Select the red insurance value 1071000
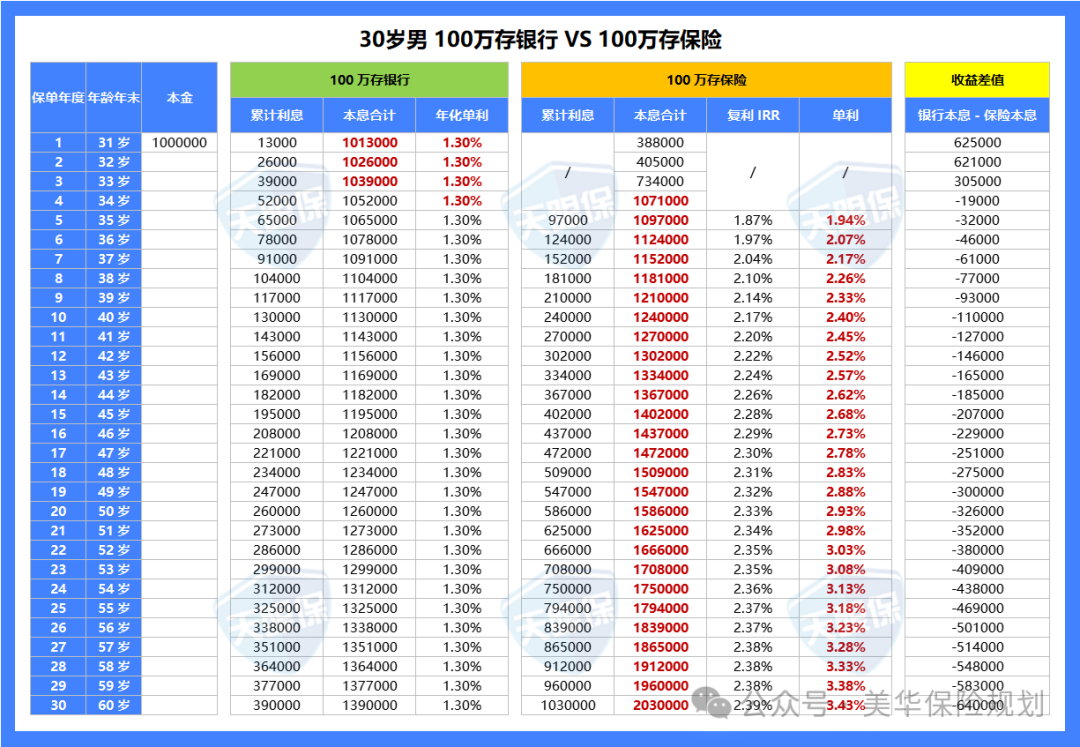This screenshot has width=1080, height=747. click(x=660, y=201)
